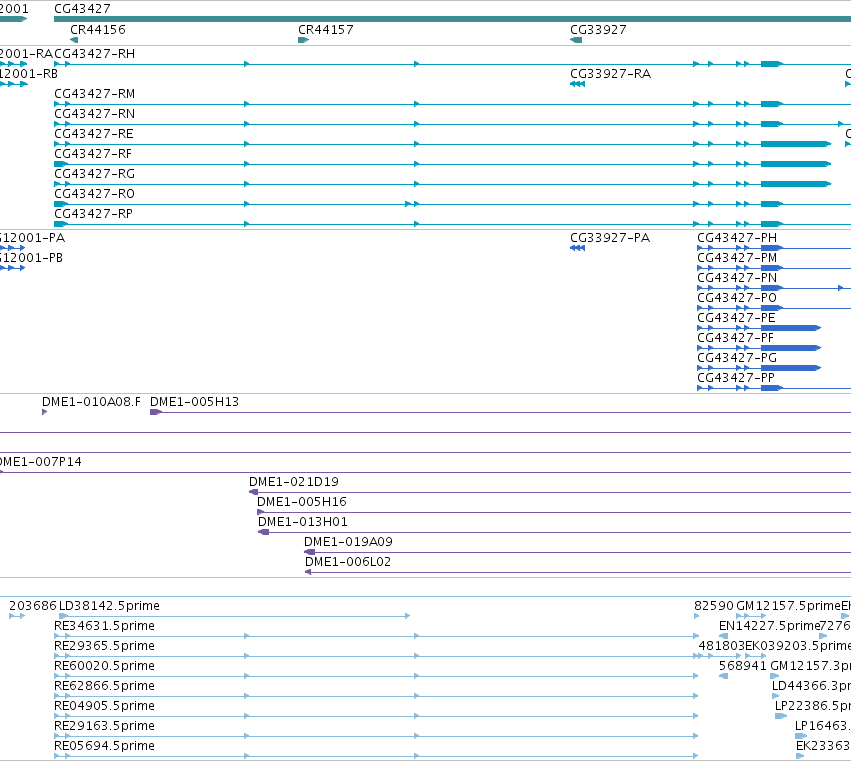Select protein CG43427-PG label
Screen dimensions: 851x761
point(737,358)
